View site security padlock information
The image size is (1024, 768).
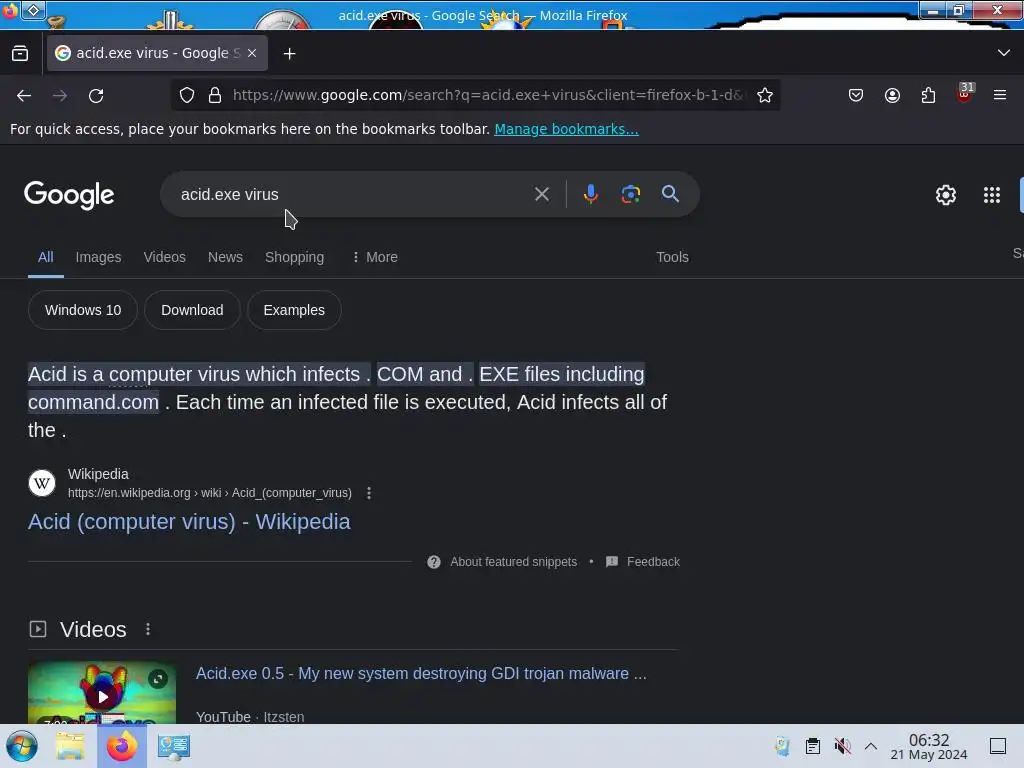(215, 95)
